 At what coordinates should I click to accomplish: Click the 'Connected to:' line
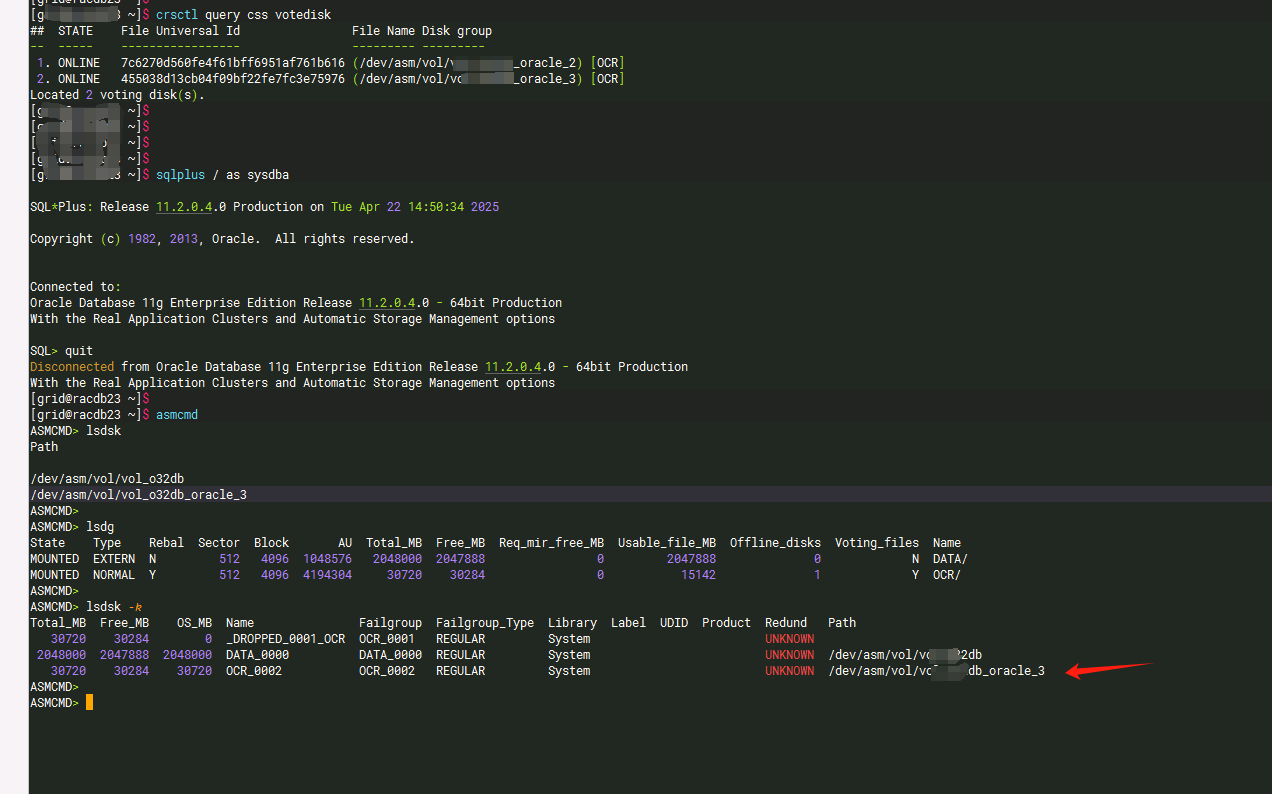coord(75,287)
